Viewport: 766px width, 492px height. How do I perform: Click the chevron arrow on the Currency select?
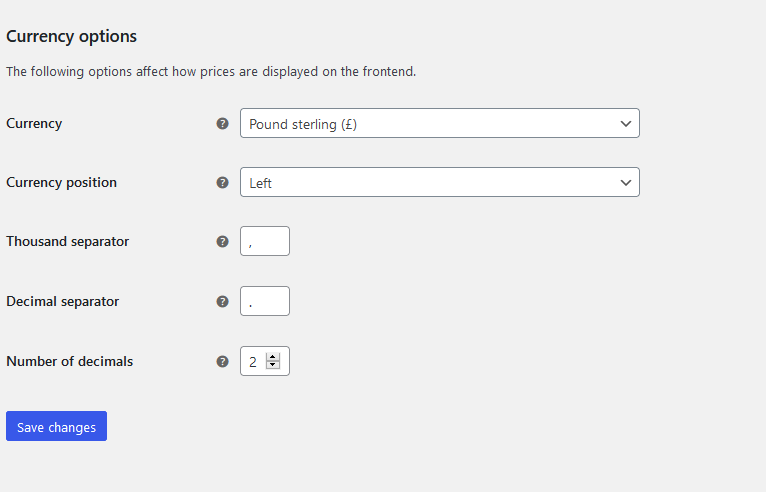626,123
